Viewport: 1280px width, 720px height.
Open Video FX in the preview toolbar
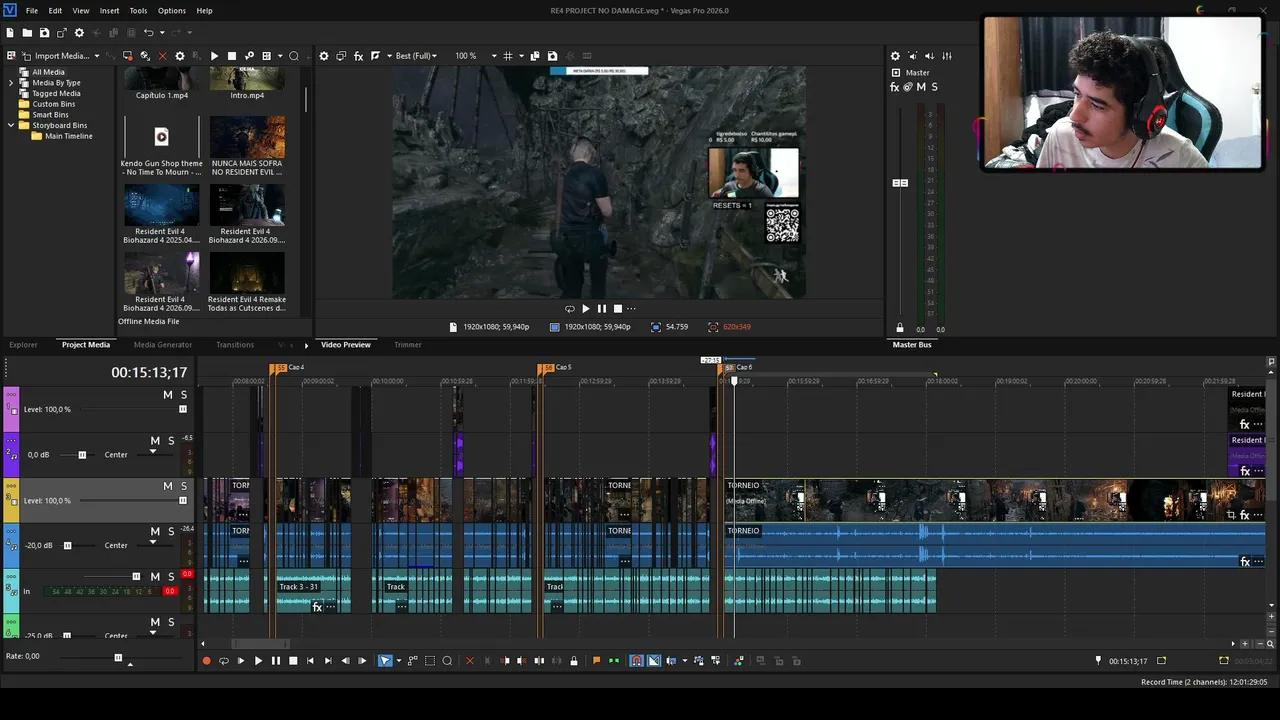tap(358, 56)
